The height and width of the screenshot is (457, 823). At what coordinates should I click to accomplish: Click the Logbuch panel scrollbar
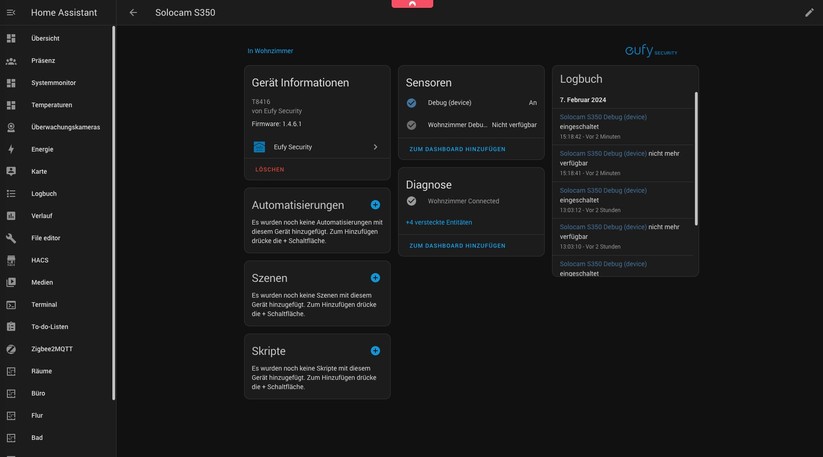tap(695, 160)
